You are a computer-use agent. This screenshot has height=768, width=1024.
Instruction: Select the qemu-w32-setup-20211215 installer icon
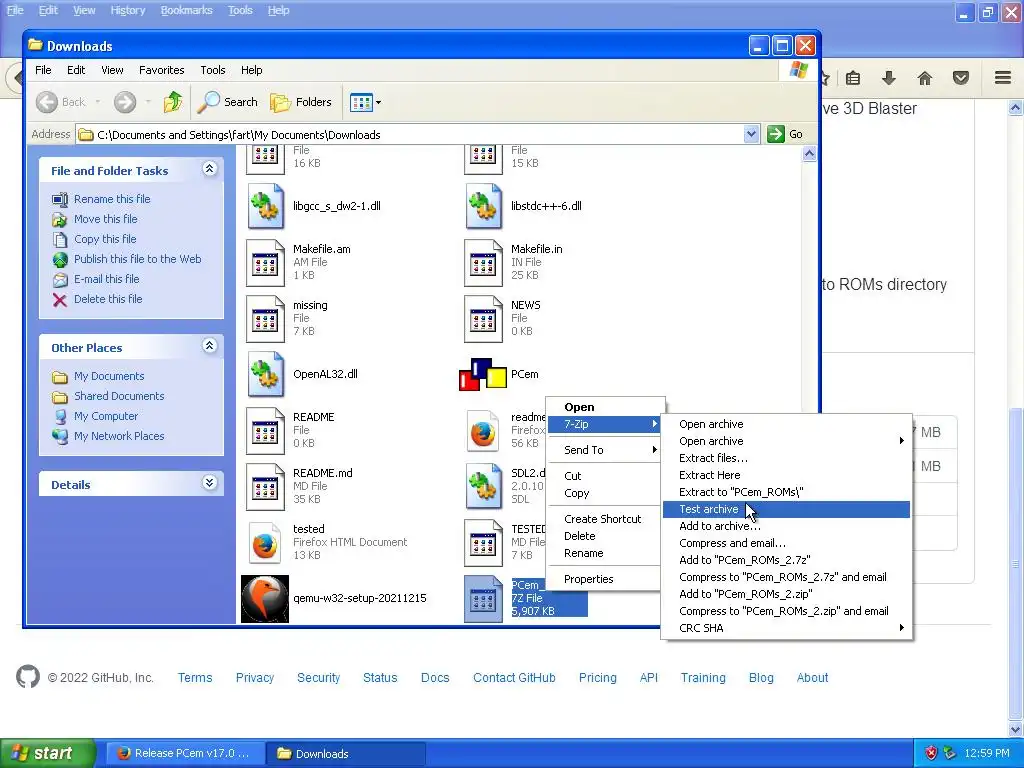point(265,598)
